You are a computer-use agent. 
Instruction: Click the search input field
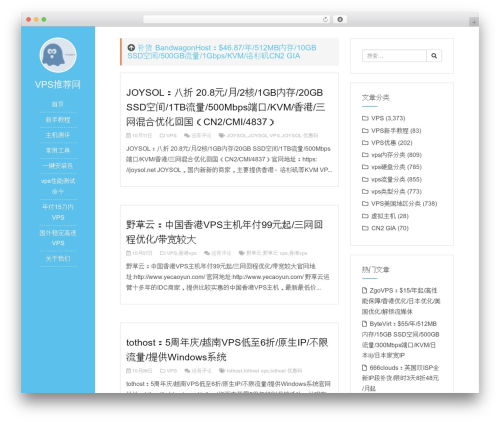(394, 56)
